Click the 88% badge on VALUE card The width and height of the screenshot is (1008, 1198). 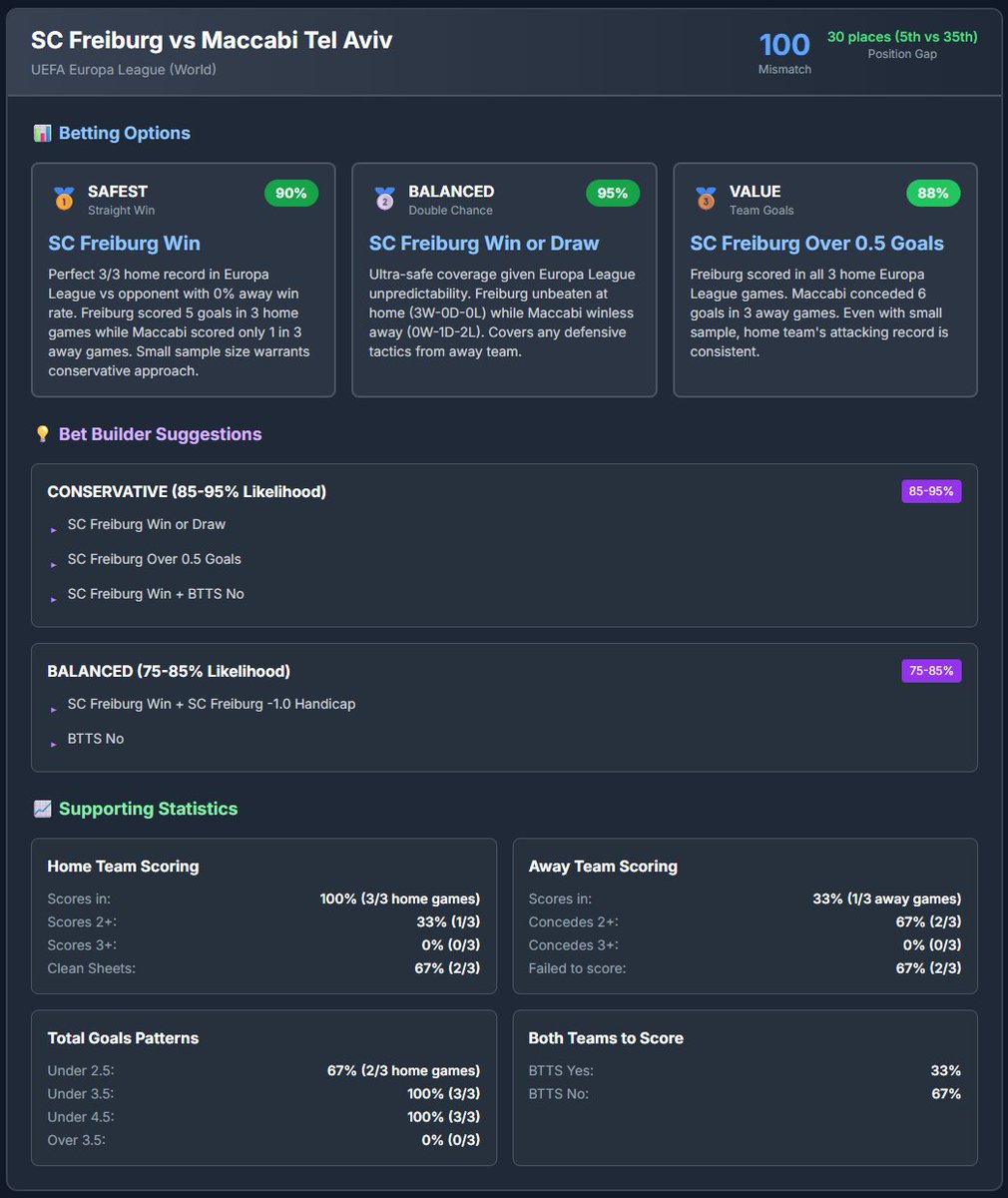point(933,193)
